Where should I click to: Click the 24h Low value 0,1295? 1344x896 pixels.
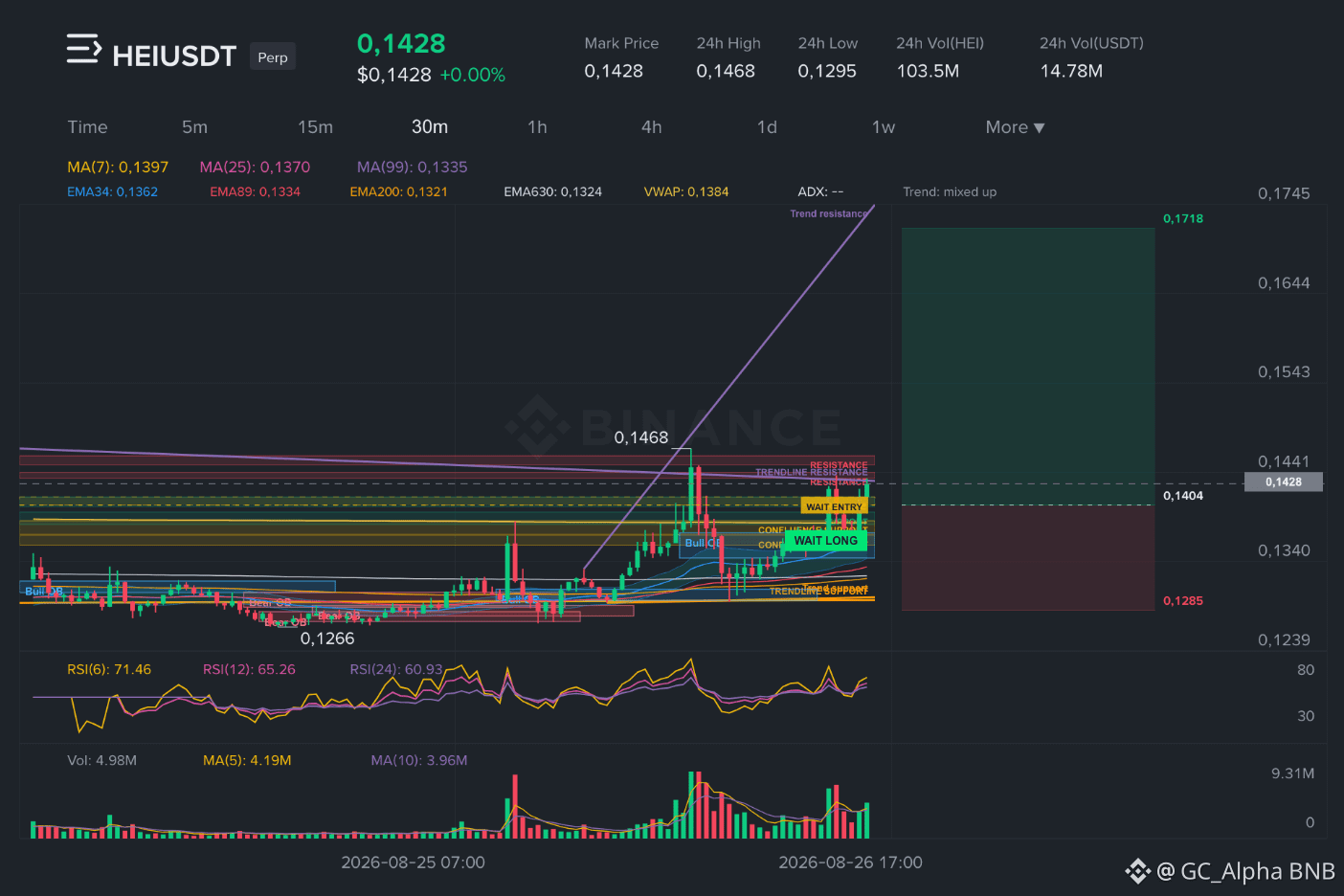point(827,71)
